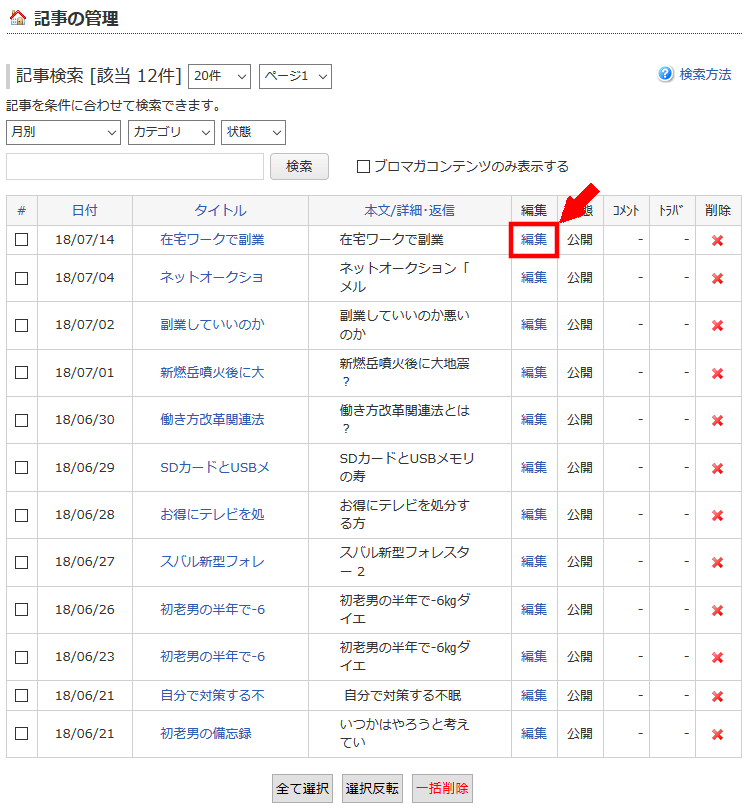Open the 20件 results-per-page dropdown

point(219,77)
